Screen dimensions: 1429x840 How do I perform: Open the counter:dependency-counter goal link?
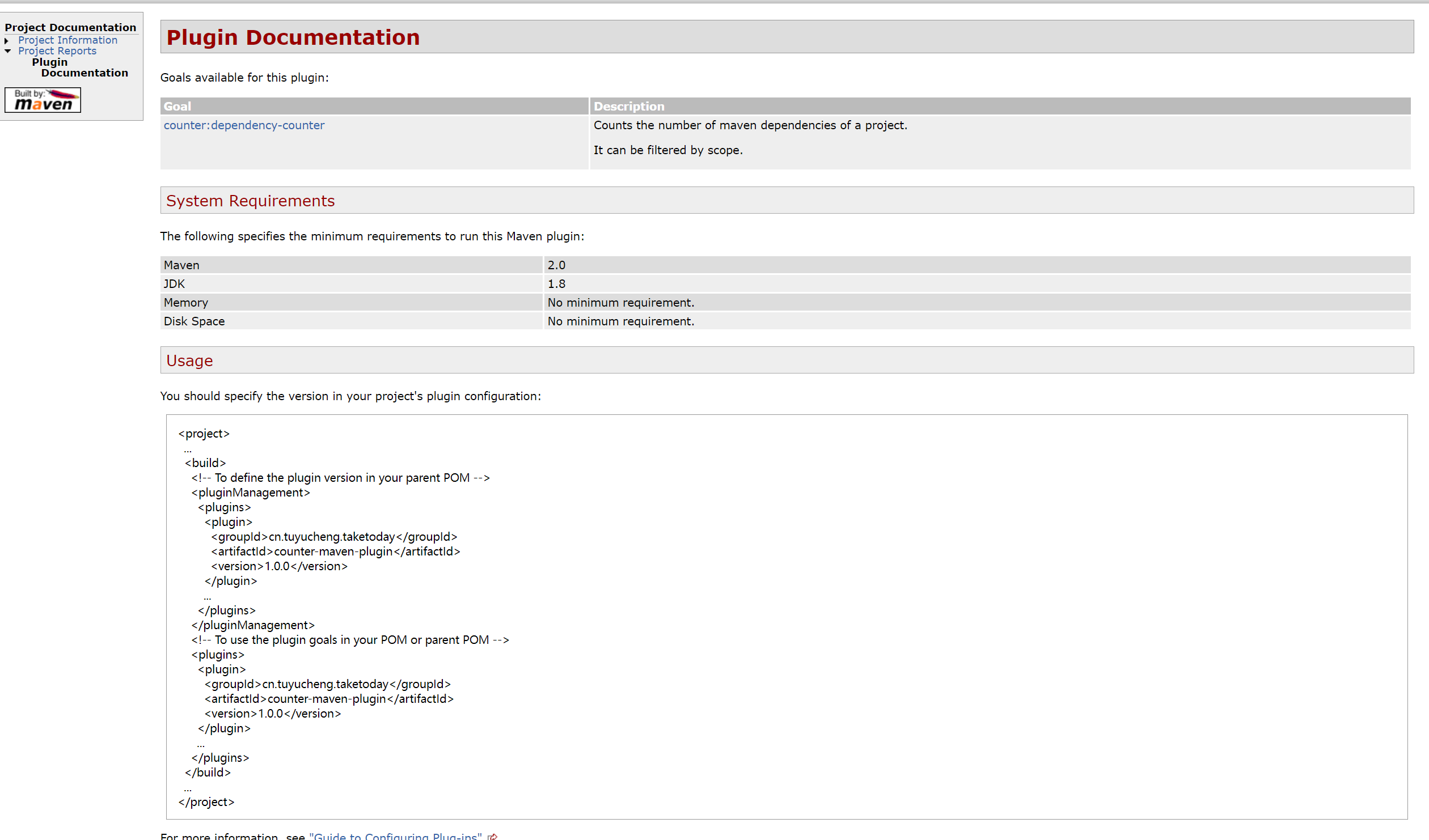pos(244,125)
